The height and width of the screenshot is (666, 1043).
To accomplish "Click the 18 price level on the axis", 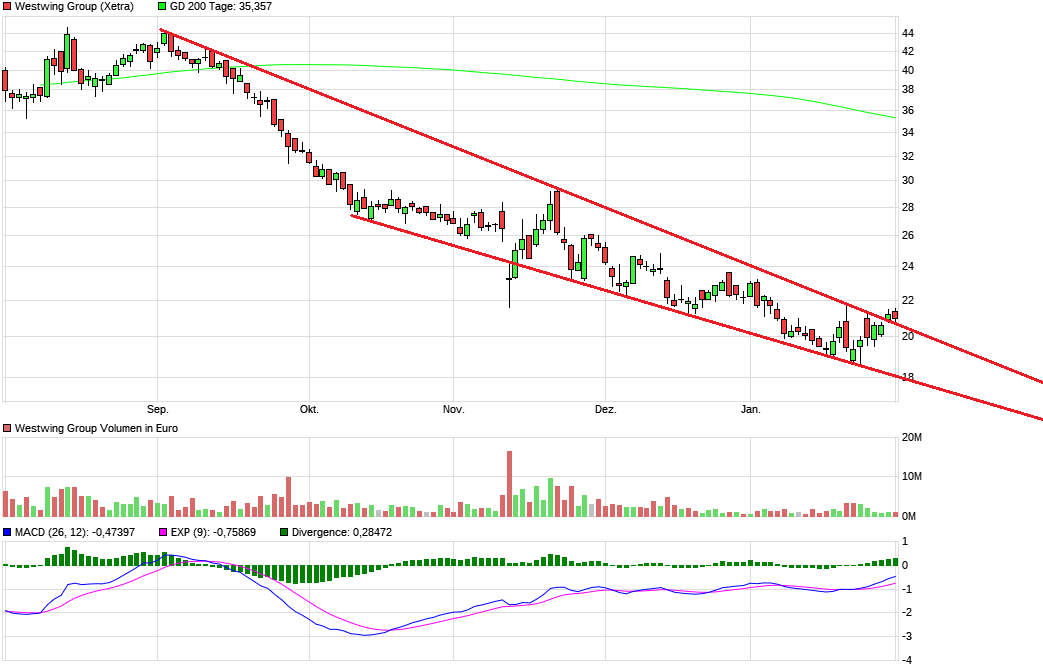I will click(908, 377).
